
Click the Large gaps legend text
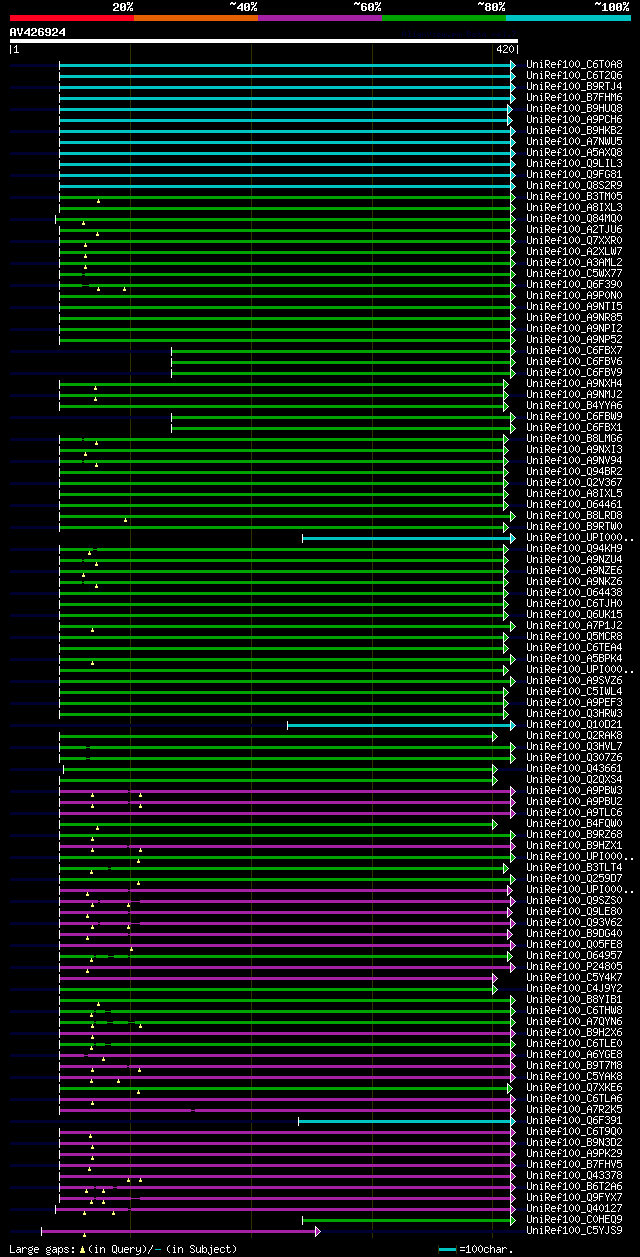124,1249
